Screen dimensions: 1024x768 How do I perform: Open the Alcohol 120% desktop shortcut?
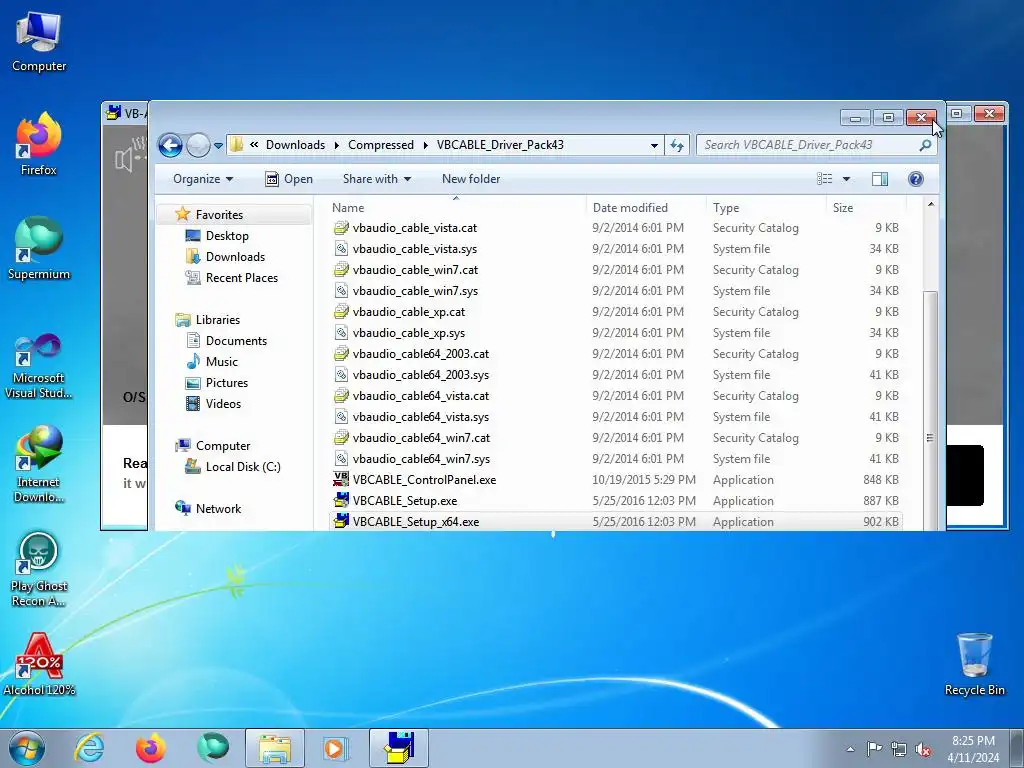click(39, 664)
